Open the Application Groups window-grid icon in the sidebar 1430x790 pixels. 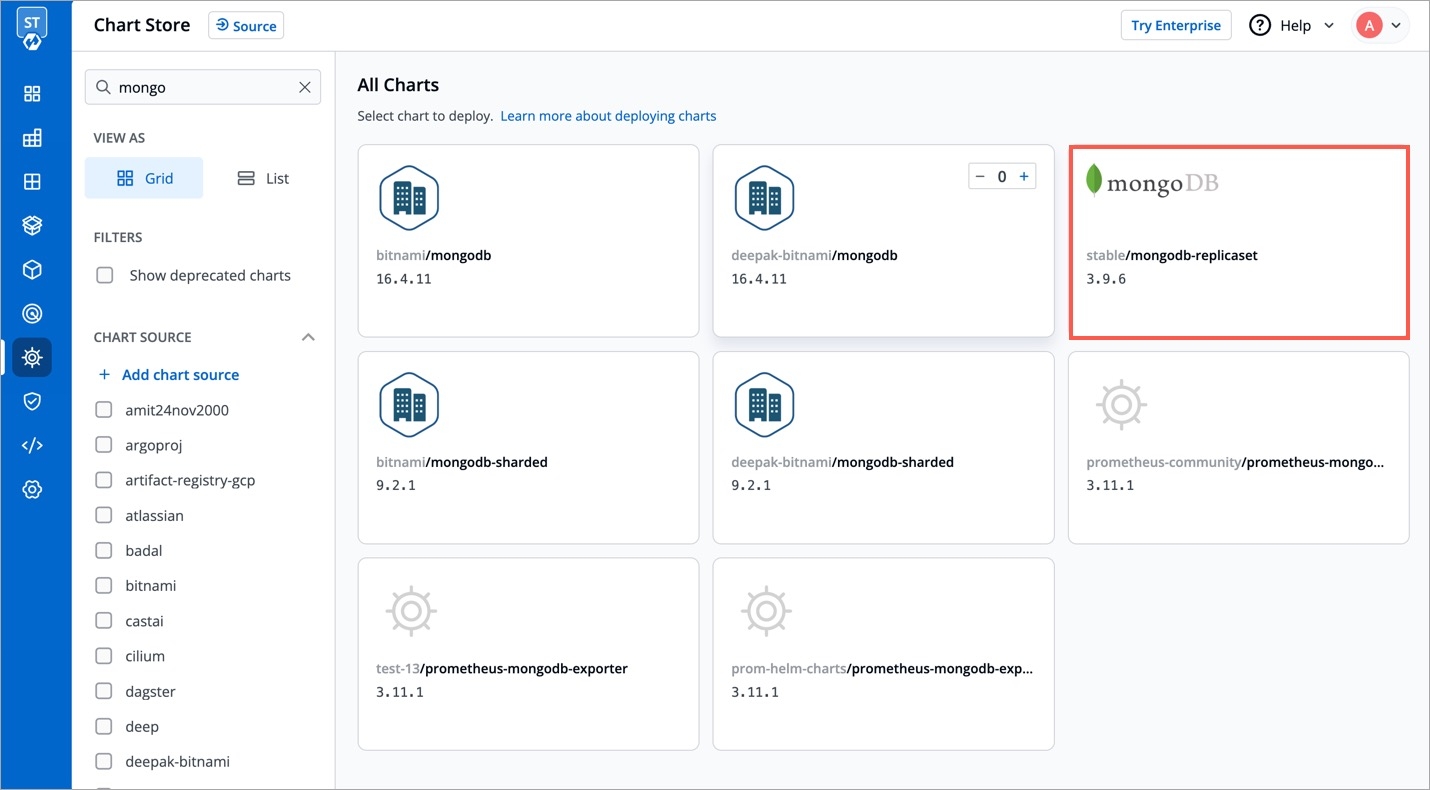coord(32,182)
